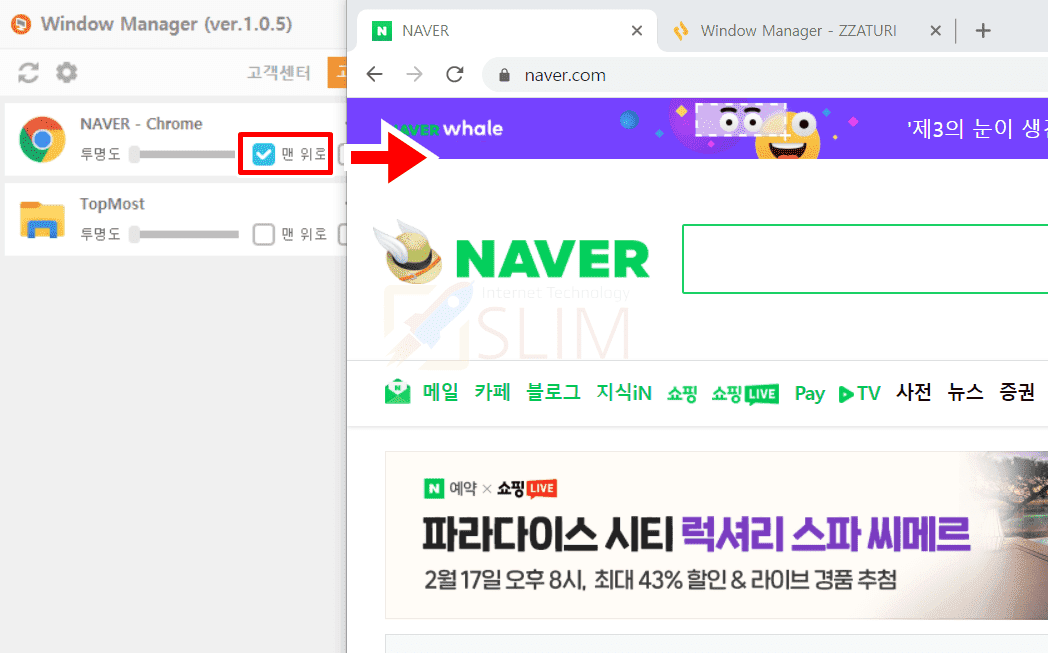Viewport: 1048px width, 653px height.
Task: Click the TopMost folder icon
Action: click(42, 219)
